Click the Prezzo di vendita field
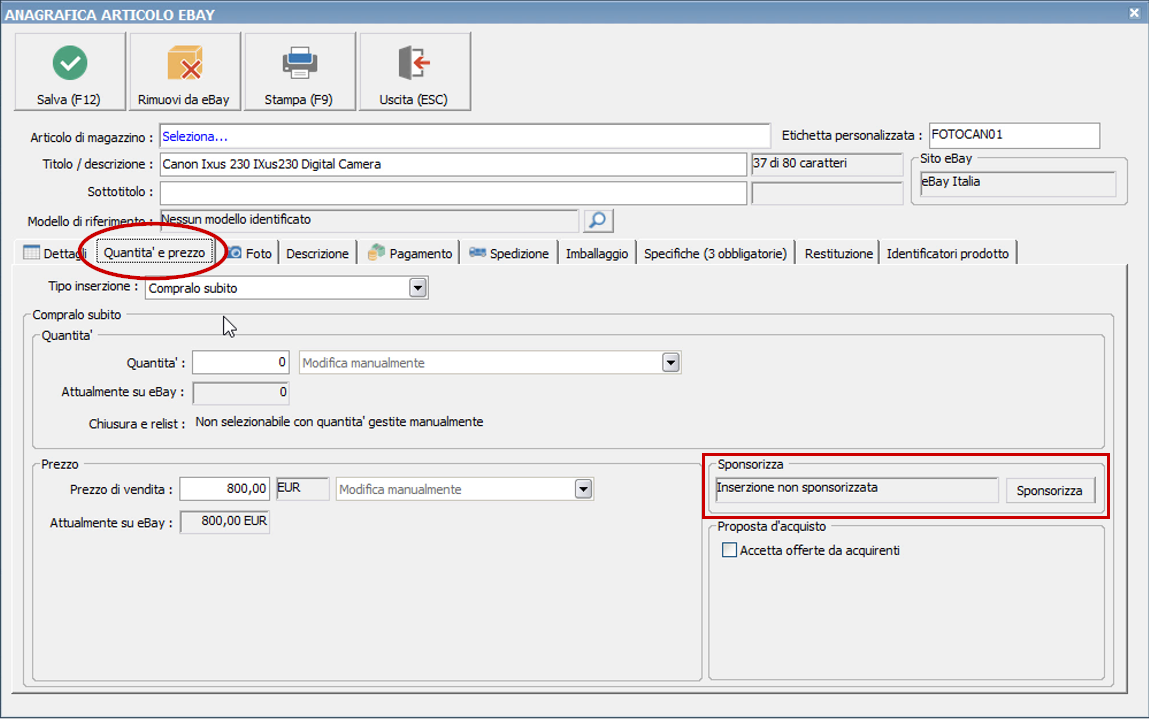This screenshot has height=719, width=1149. tap(224, 489)
